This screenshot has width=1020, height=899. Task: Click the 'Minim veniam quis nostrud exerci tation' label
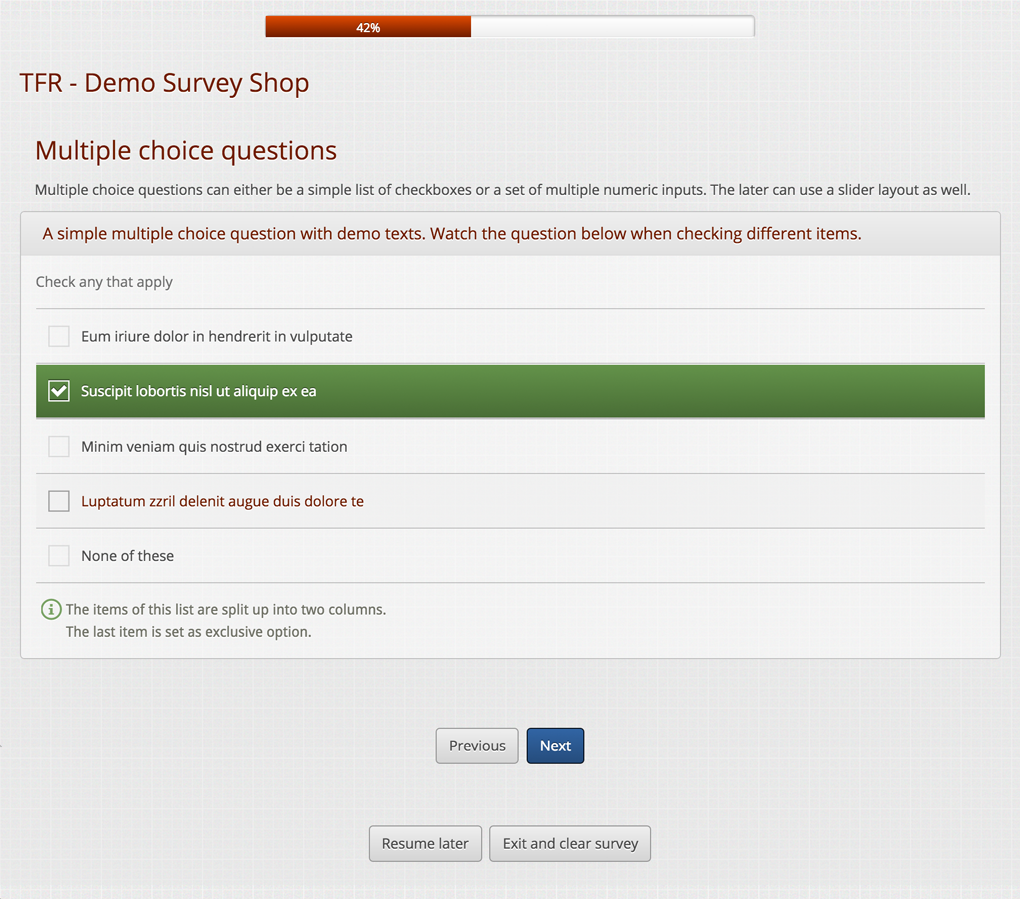(214, 446)
